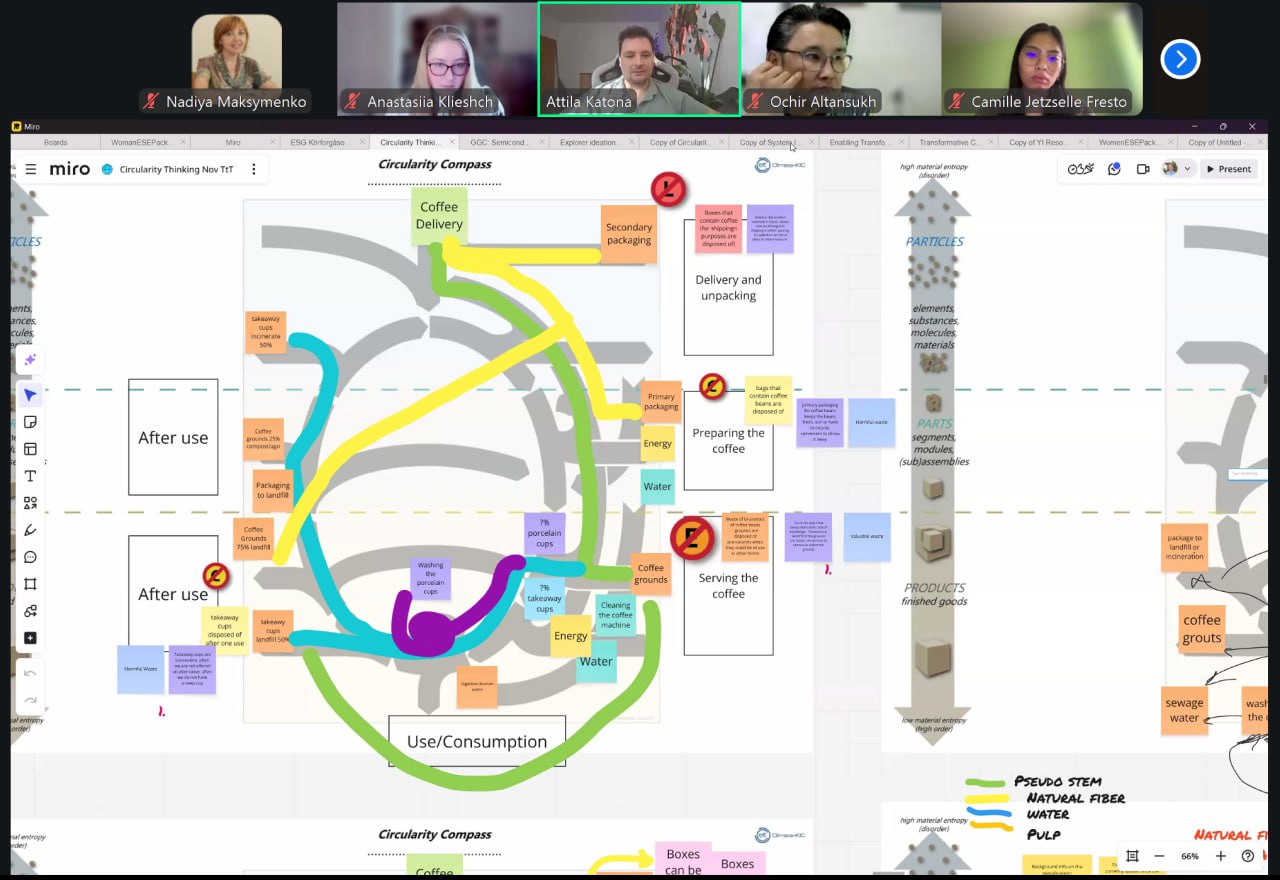
Task: Select the Pen drawing tool
Action: (x=30, y=530)
